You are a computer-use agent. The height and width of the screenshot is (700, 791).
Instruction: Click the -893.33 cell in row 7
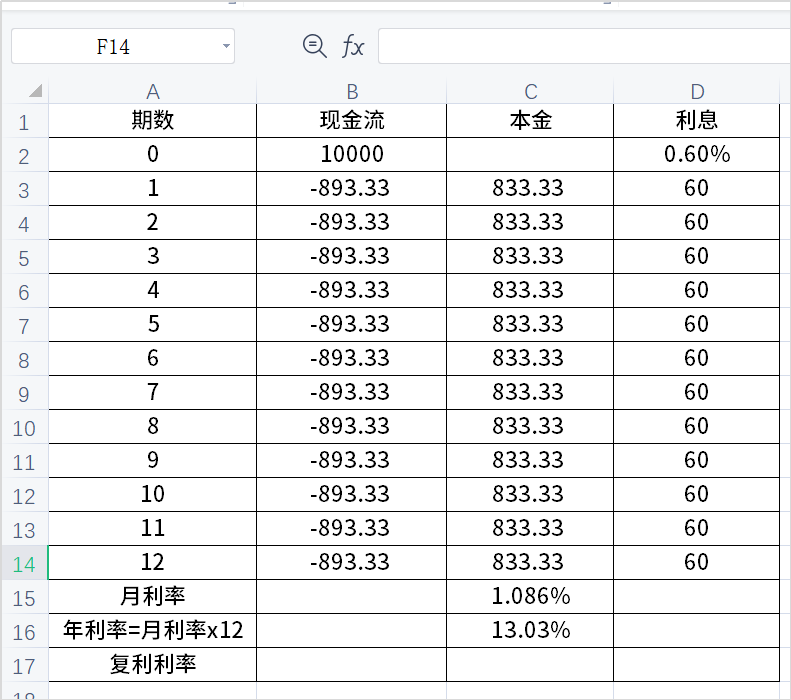pyautogui.click(x=352, y=324)
